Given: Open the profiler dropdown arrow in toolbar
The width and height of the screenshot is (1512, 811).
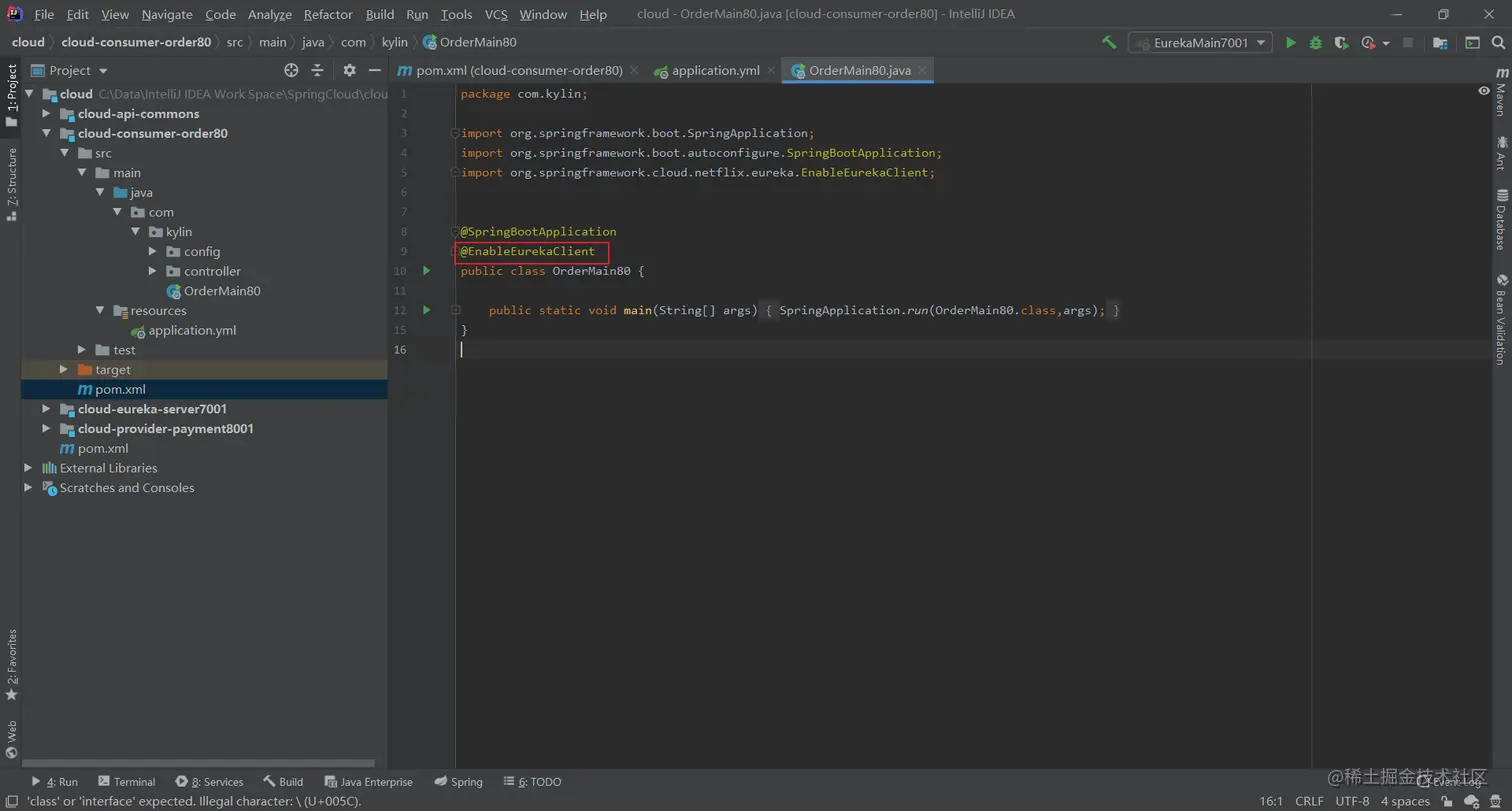Looking at the screenshot, I should pyautogui.click(x=1386, y=44).
